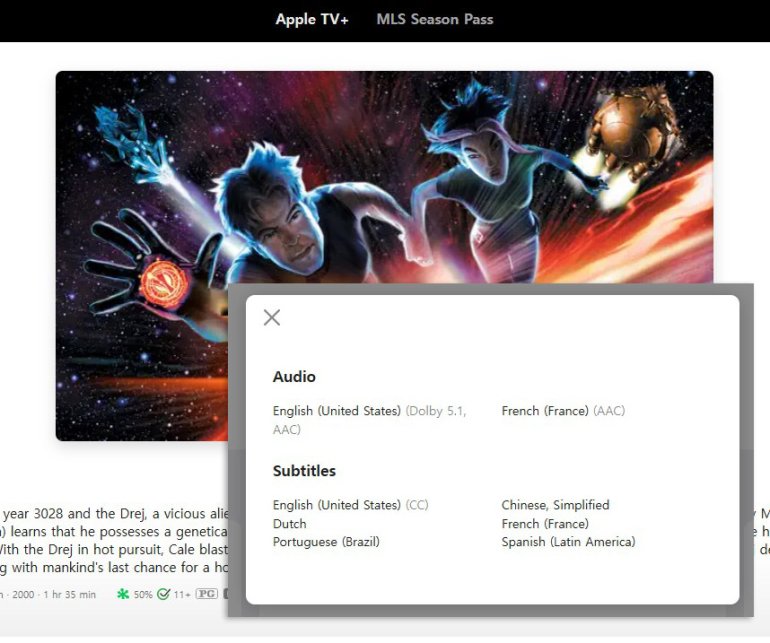
Task: Select English (United States) audio entry
Action: click(x=369, y=420)
